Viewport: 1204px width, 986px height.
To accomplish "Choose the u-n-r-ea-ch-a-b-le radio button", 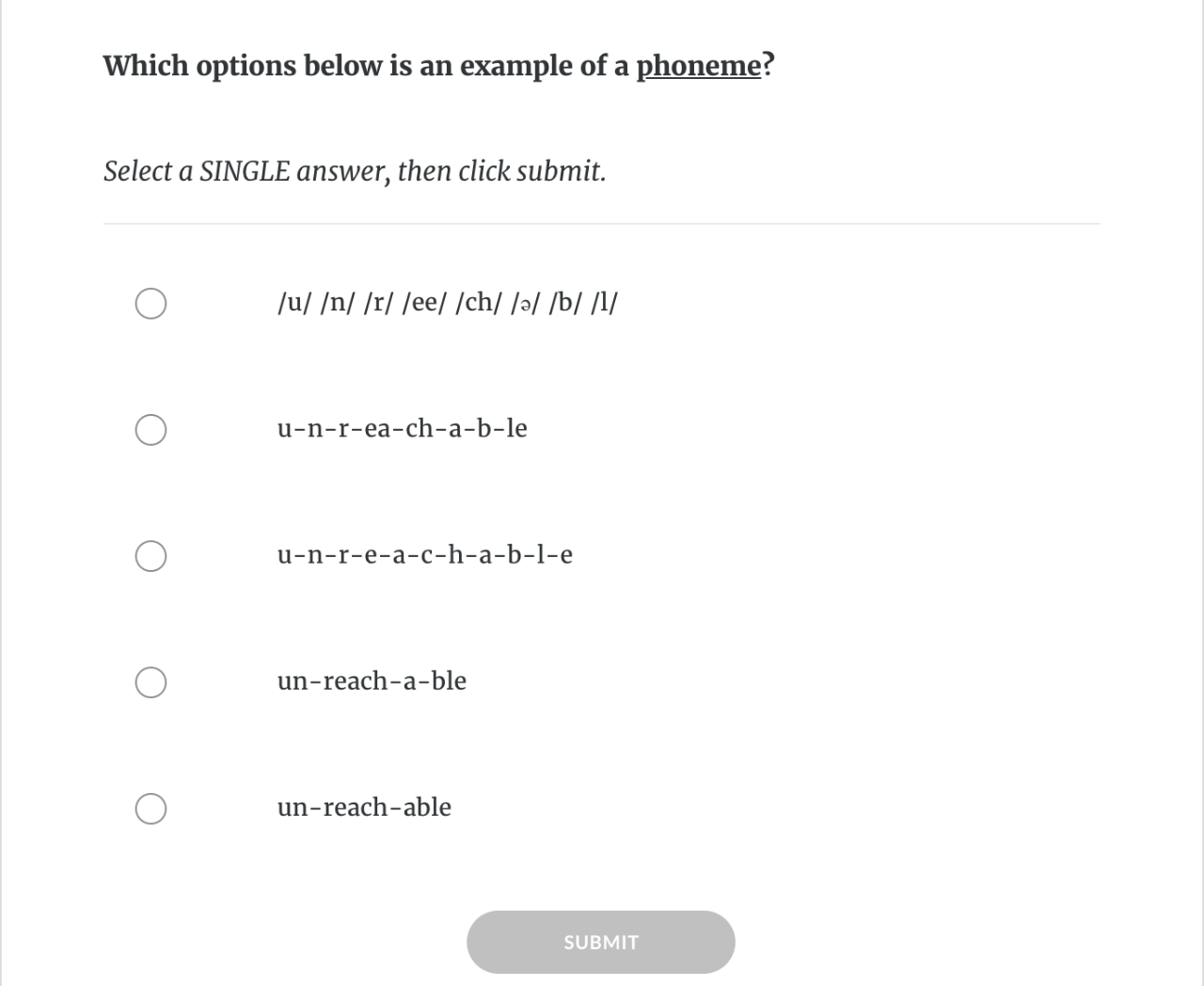I will (151, 430).
